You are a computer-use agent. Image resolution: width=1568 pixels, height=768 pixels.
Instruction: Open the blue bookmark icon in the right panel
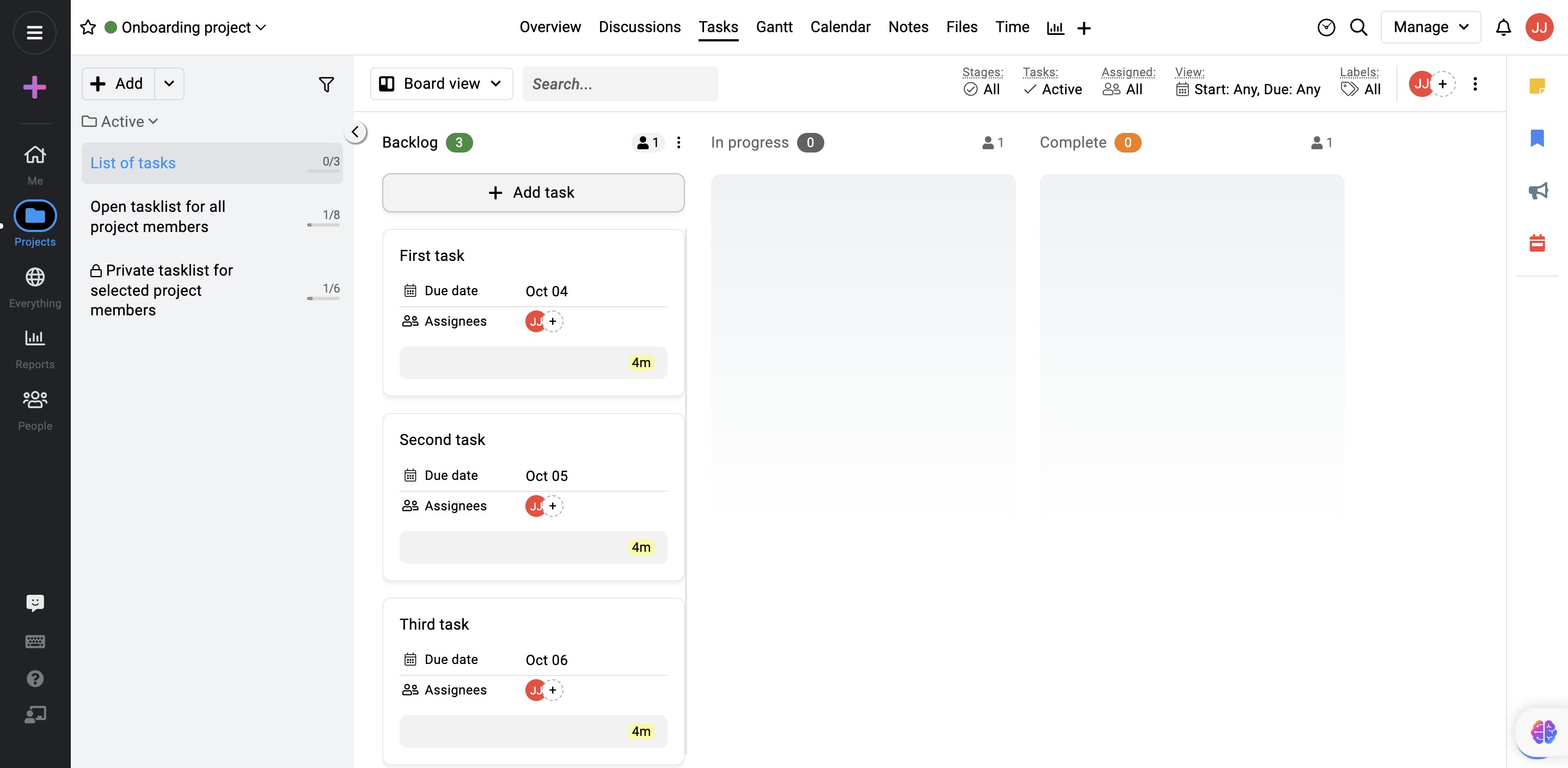[1537, 138]
